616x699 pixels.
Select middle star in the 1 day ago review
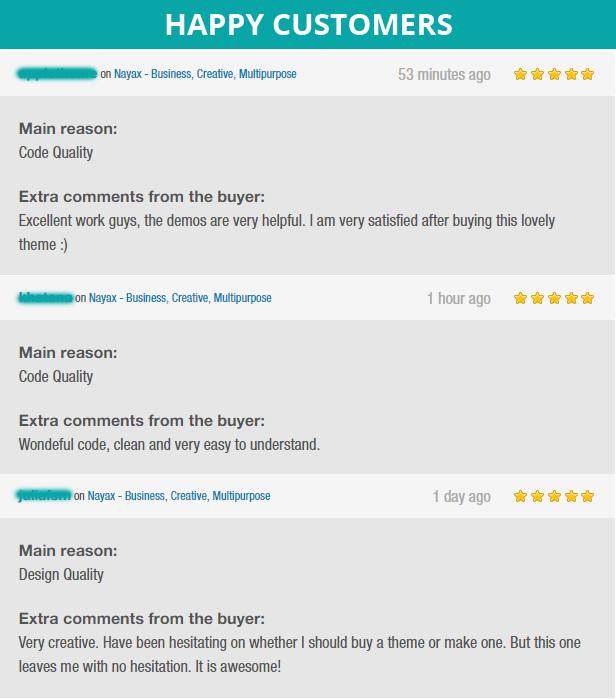(554, 496)
